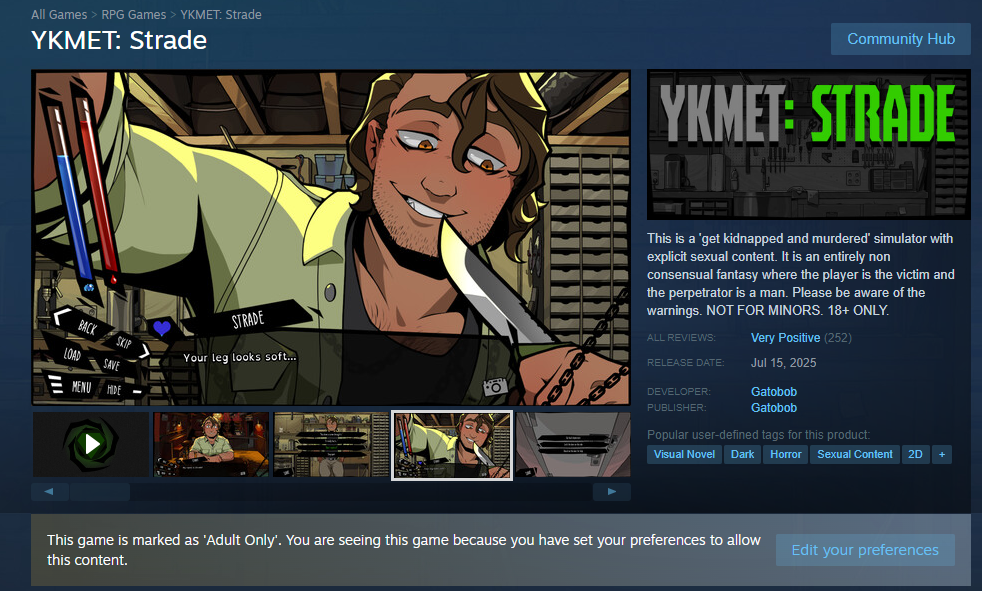
Task: Open the All Games breadcrumb
Action: point(59,14)
